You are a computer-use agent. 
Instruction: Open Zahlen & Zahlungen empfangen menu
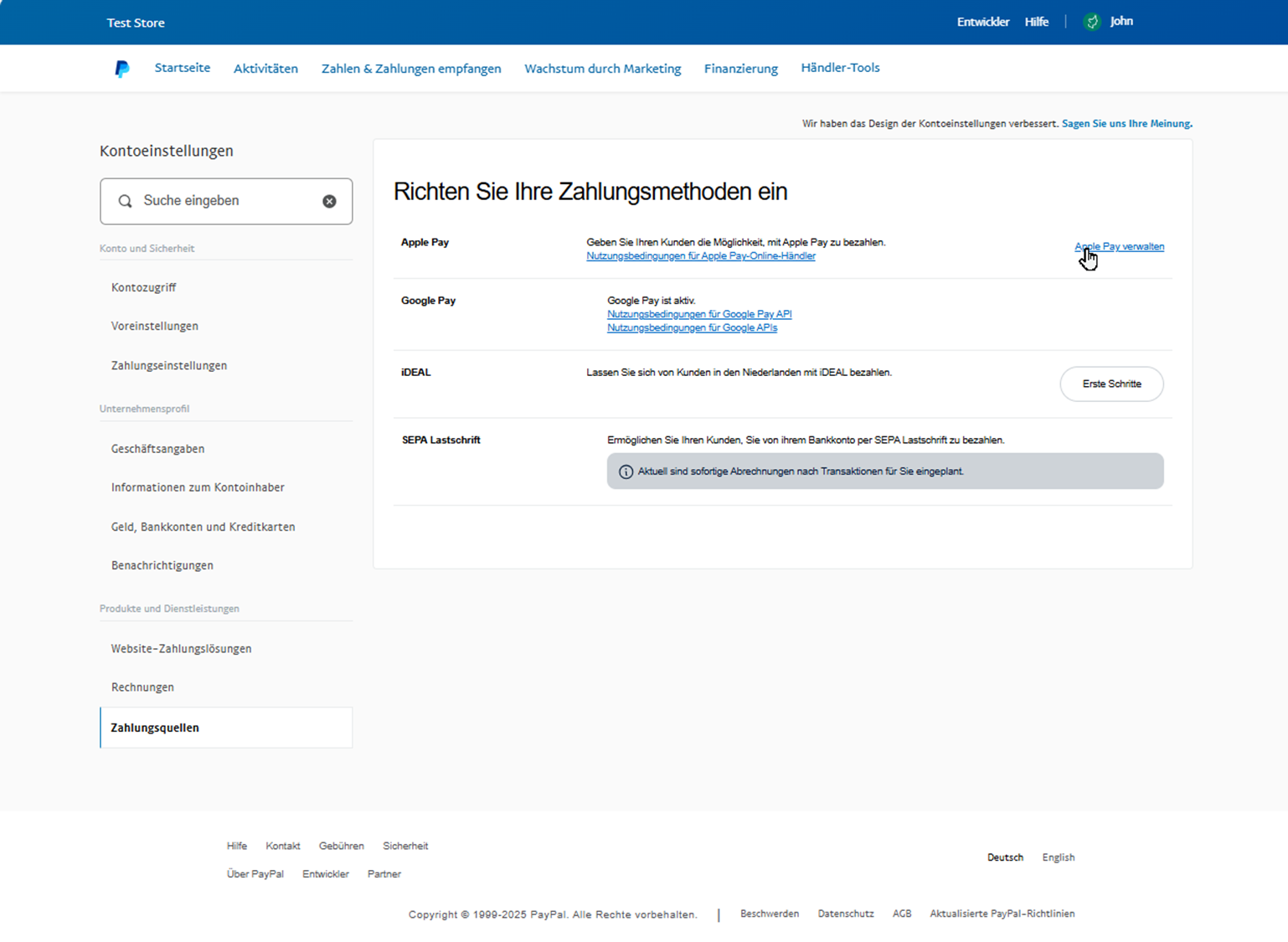[411, 69]
